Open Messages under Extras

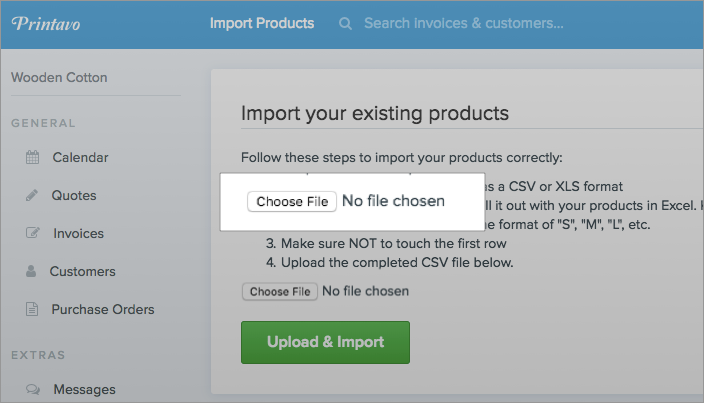point(84,390)
